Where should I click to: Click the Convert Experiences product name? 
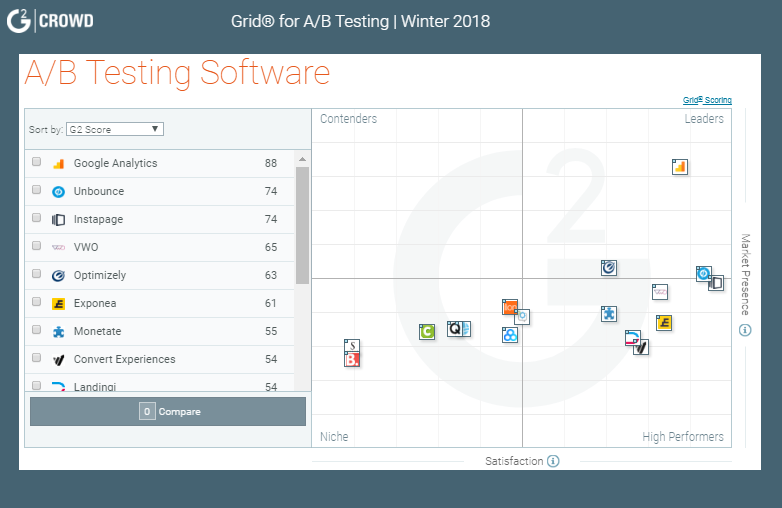[125, 359]
